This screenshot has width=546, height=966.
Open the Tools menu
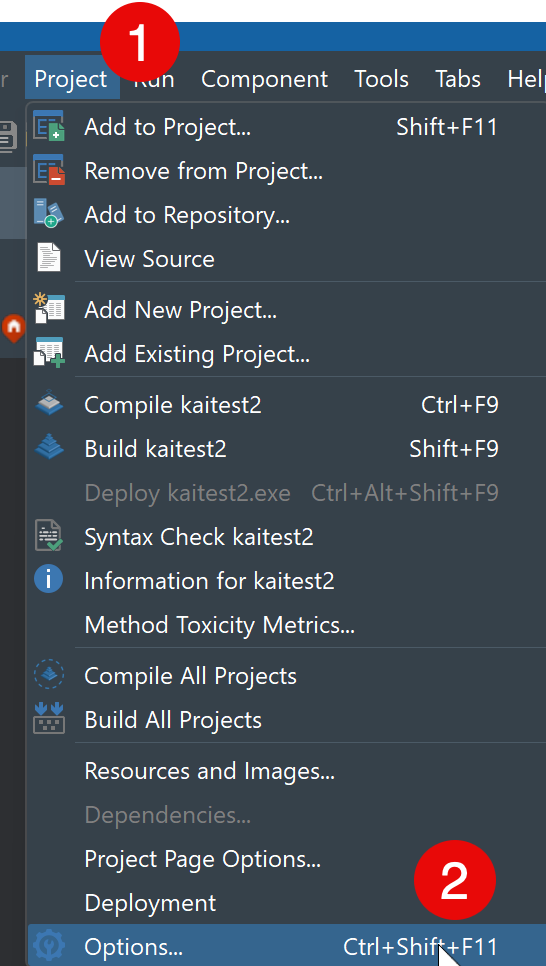click(x=381, y=79)
